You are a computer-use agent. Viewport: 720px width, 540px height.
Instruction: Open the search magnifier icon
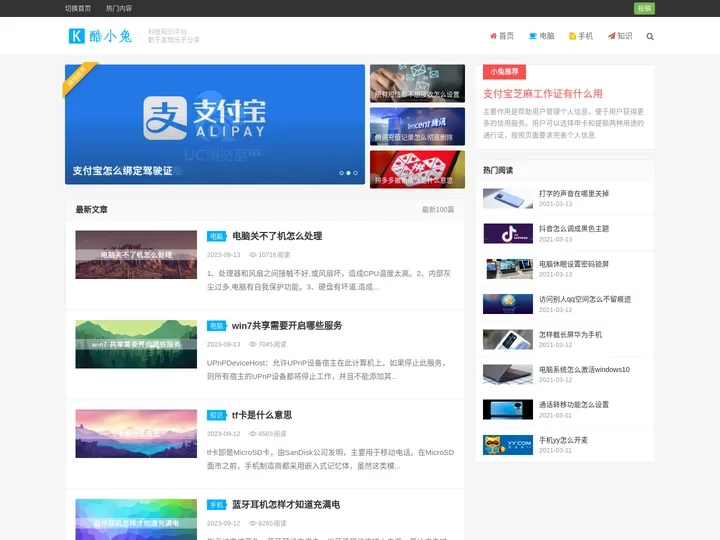(x=650, y=36)
